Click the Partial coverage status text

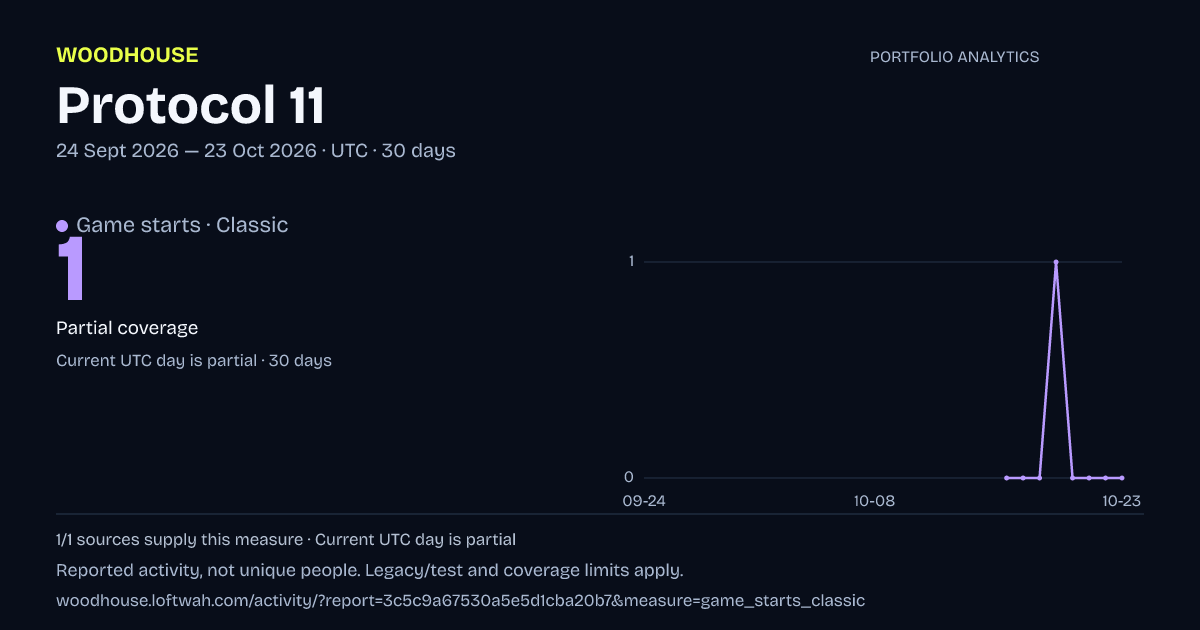coord(127,328)
